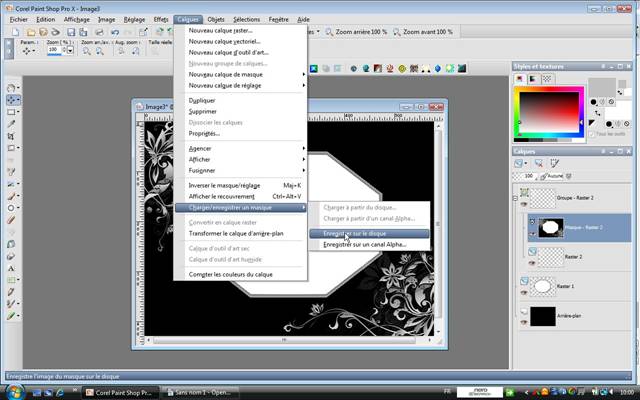Click the new layer icon in Calques panel
This screenshot has width=640, height=400.
(x=518, y=162)
